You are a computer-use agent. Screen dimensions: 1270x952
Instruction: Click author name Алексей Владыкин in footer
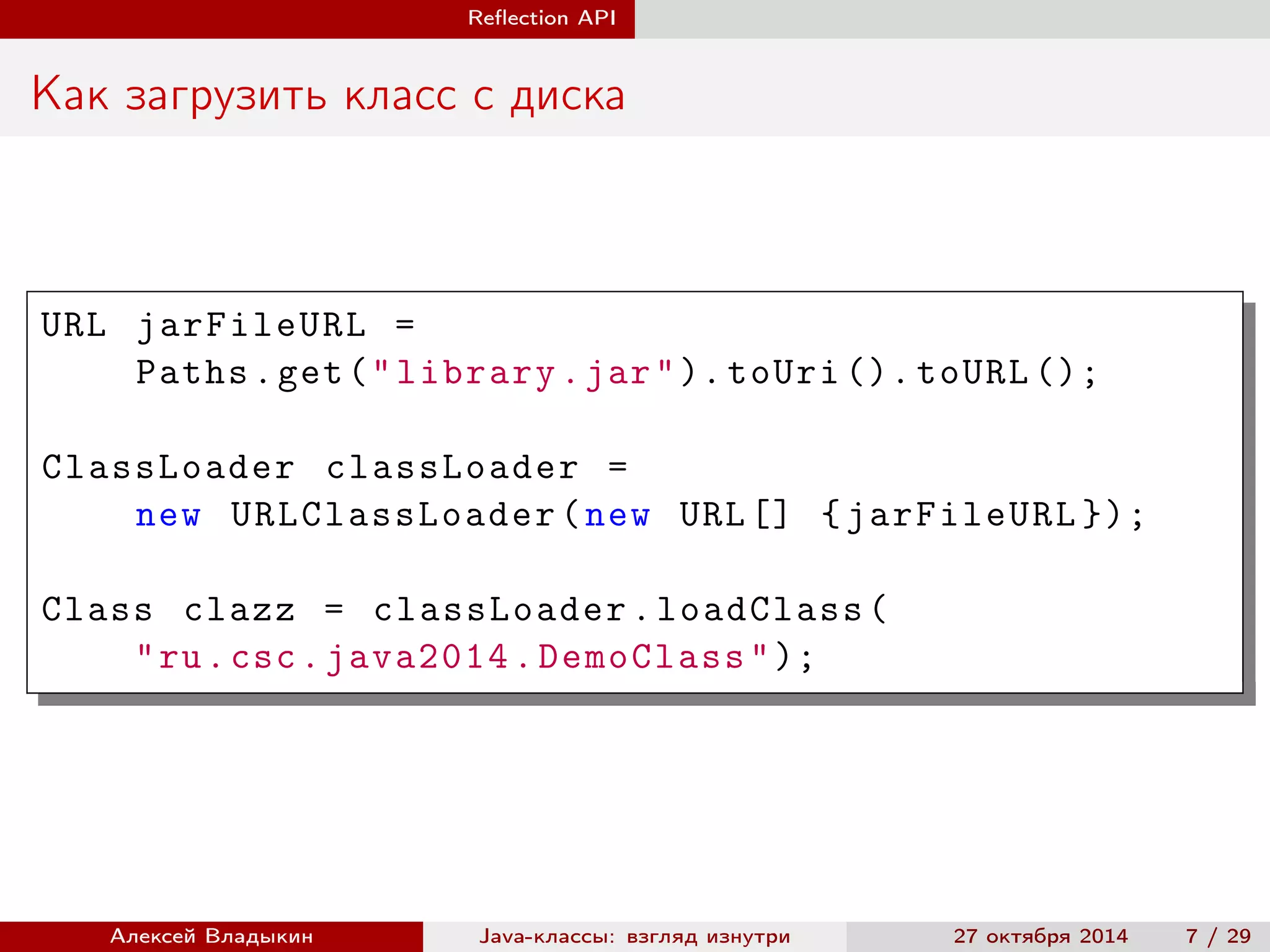(211, 936)
